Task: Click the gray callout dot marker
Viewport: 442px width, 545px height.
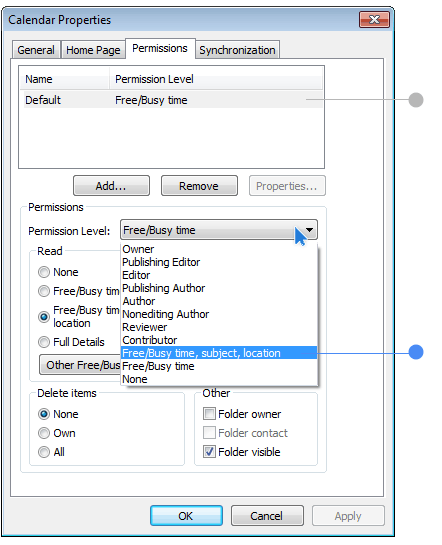Action: 416,100
